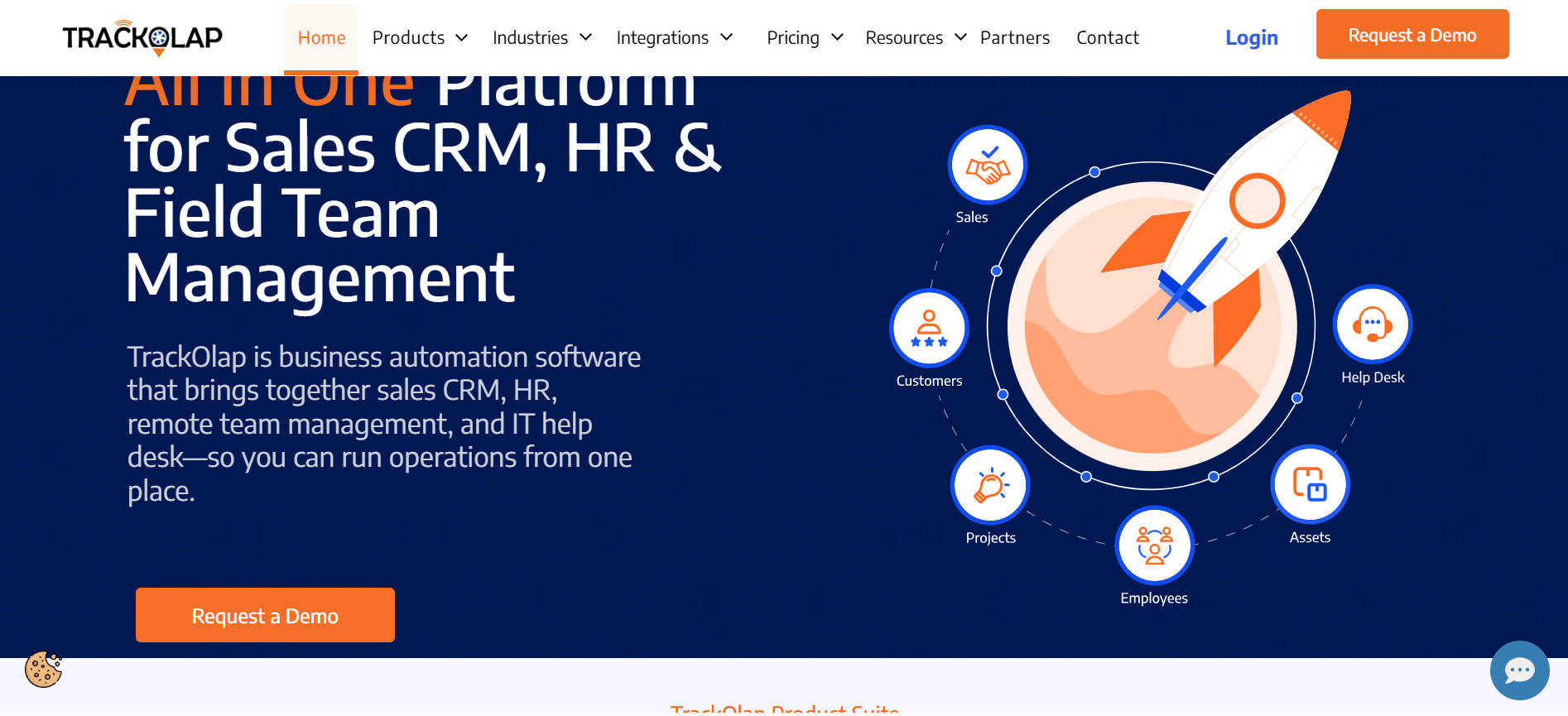The width and height of the screenshot is (1568, 716).
Task: Click hero Request a Demo button
Action: 265,615
